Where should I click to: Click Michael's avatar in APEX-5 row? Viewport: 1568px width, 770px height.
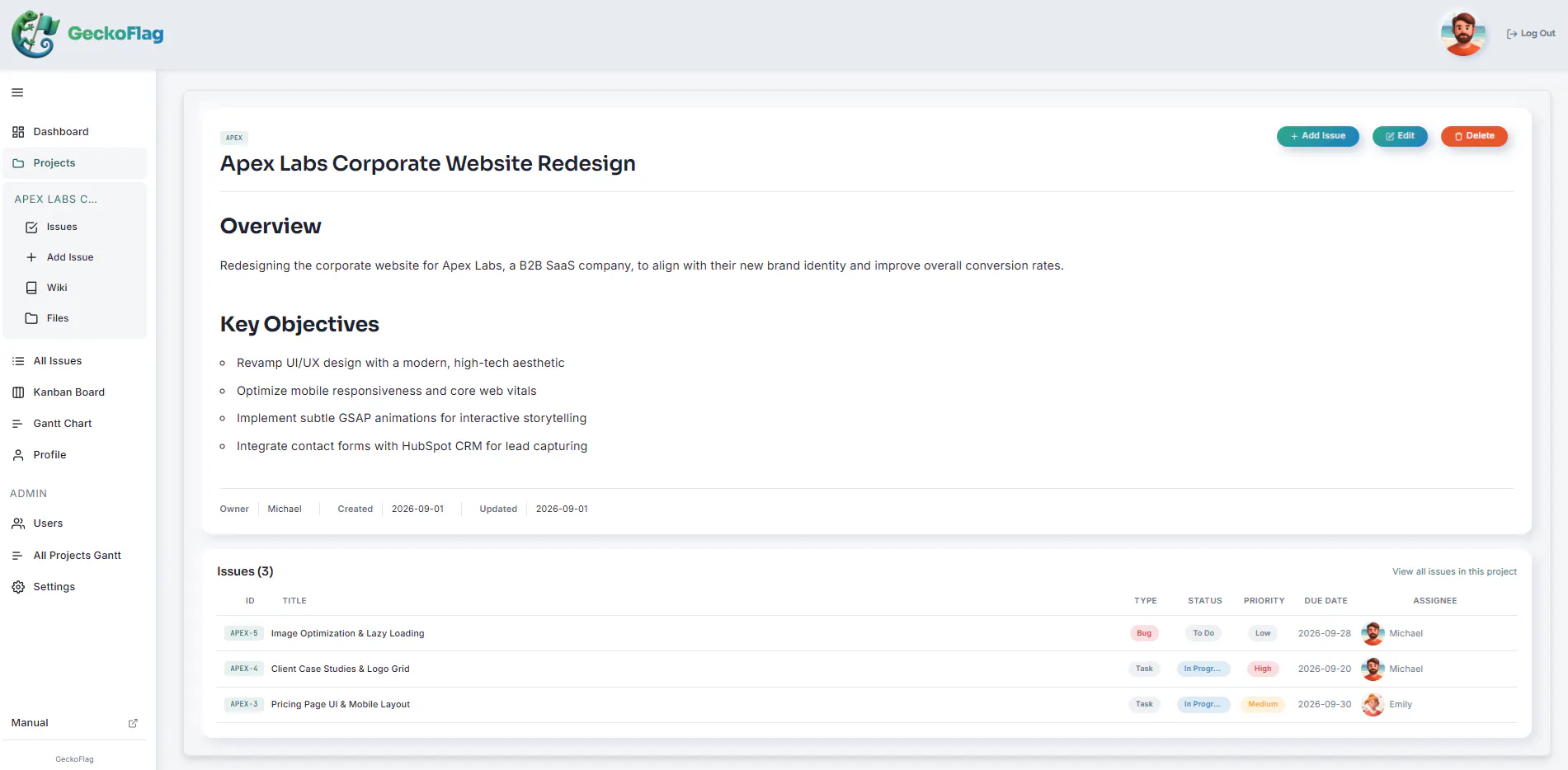pos(1373,633)
